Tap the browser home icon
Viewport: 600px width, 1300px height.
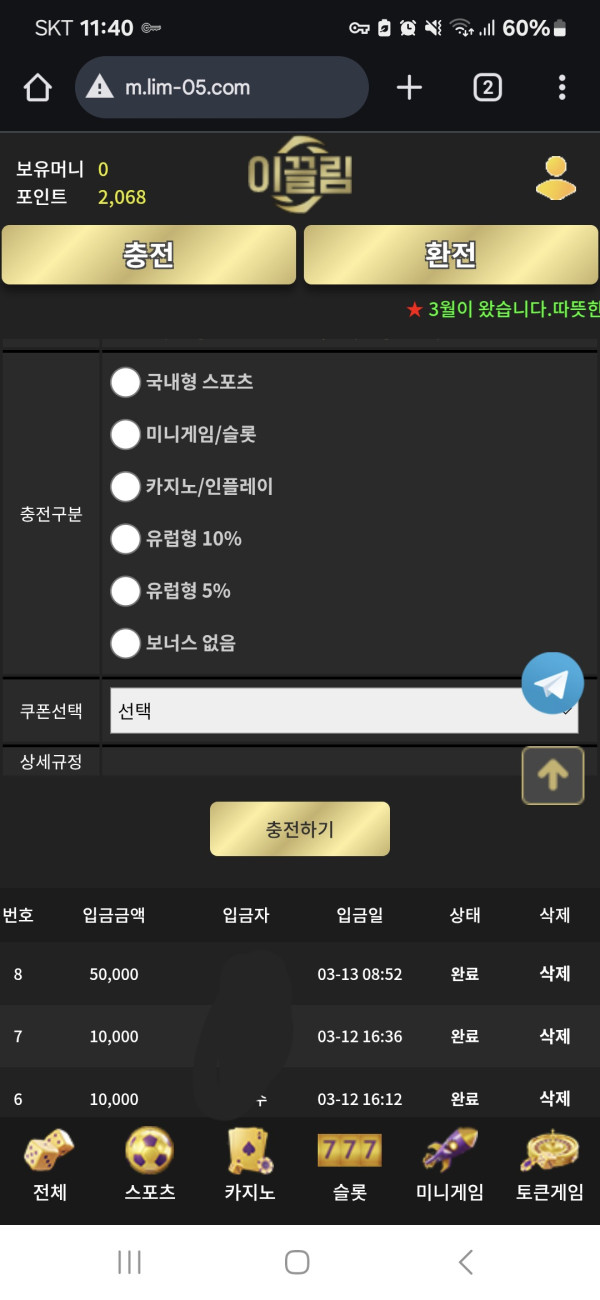pyautogui.click(x=37, y=88)
